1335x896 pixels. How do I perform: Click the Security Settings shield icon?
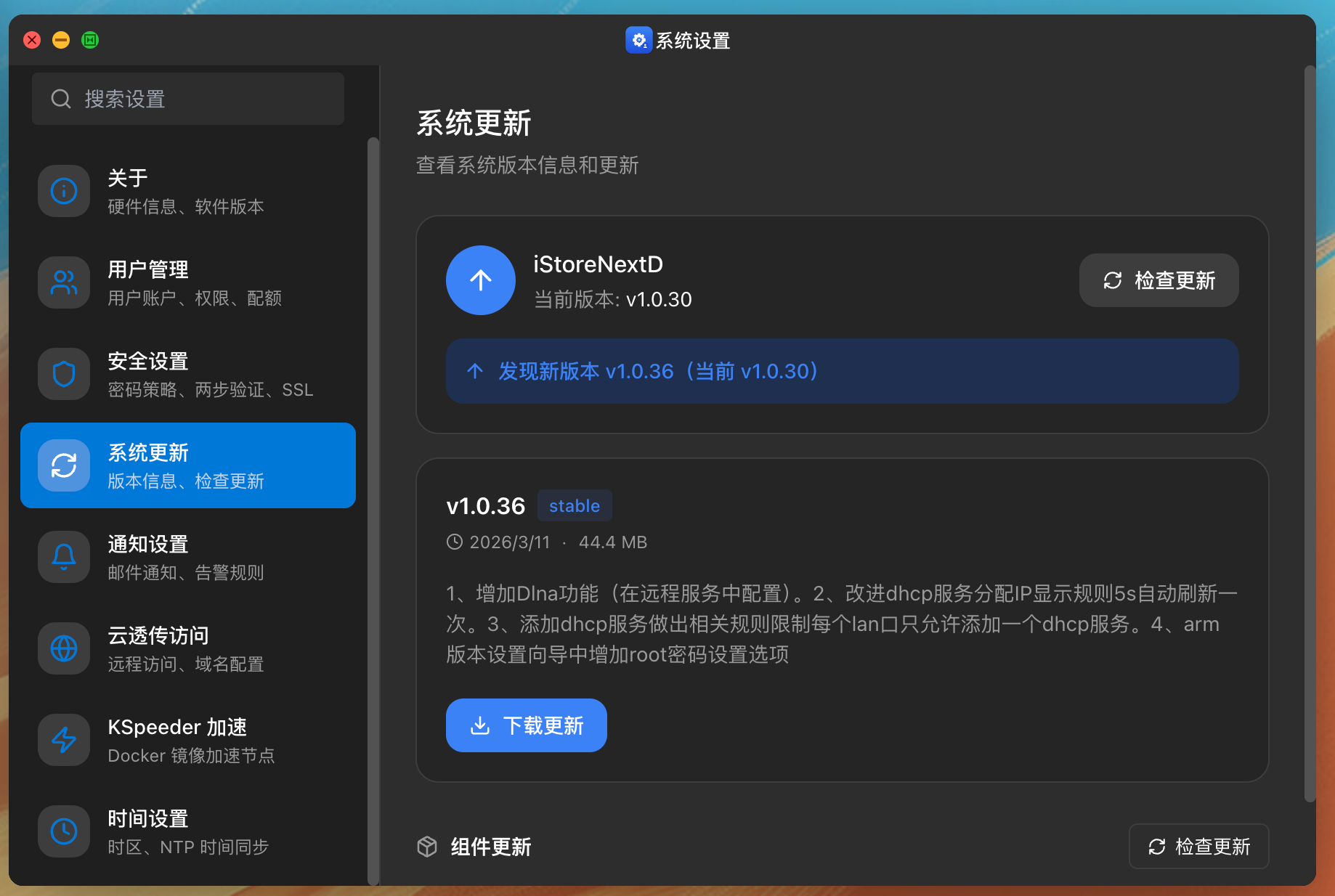(x=64, y=374)
